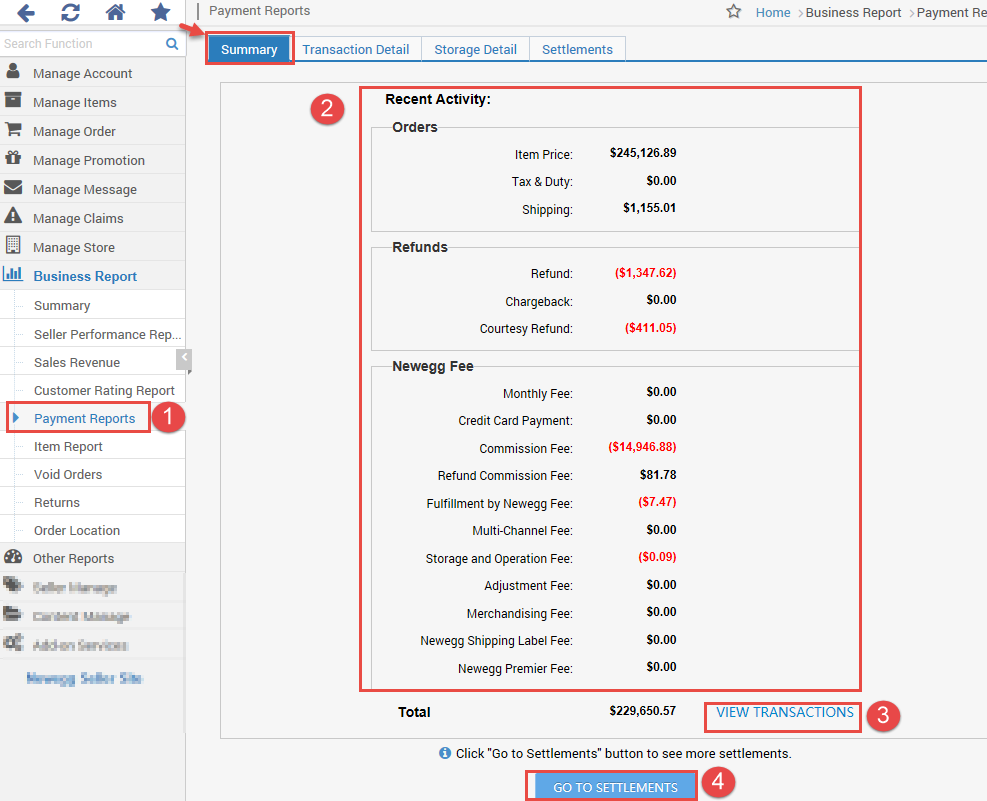Viewport: 987px width, 801px height.
Task: Switch to the Transaction Detail tab
Action: pos(356,48)
